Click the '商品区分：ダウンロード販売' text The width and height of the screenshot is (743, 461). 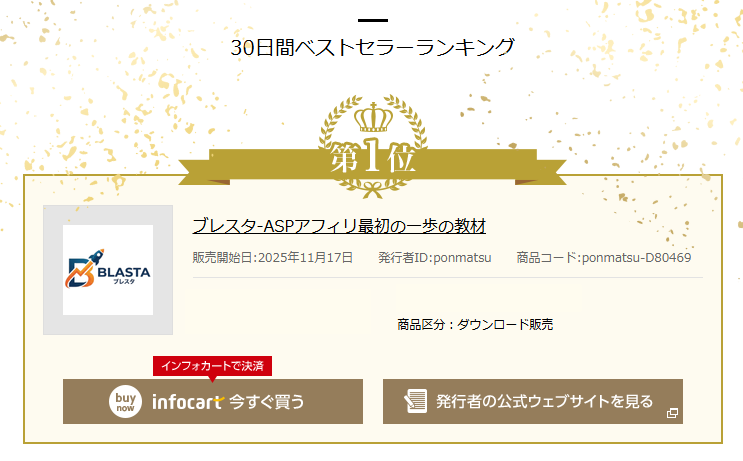(x=475, y=324)
